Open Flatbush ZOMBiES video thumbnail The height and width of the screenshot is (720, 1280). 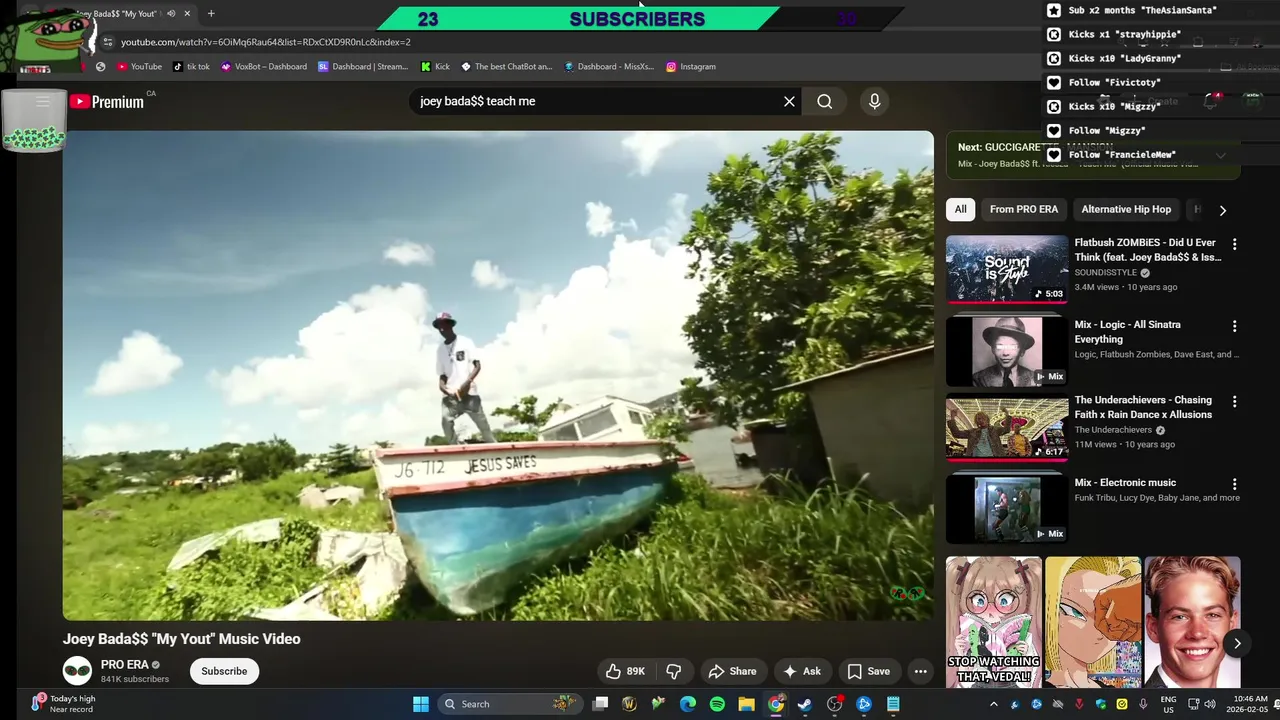(x=1007, y=268)
